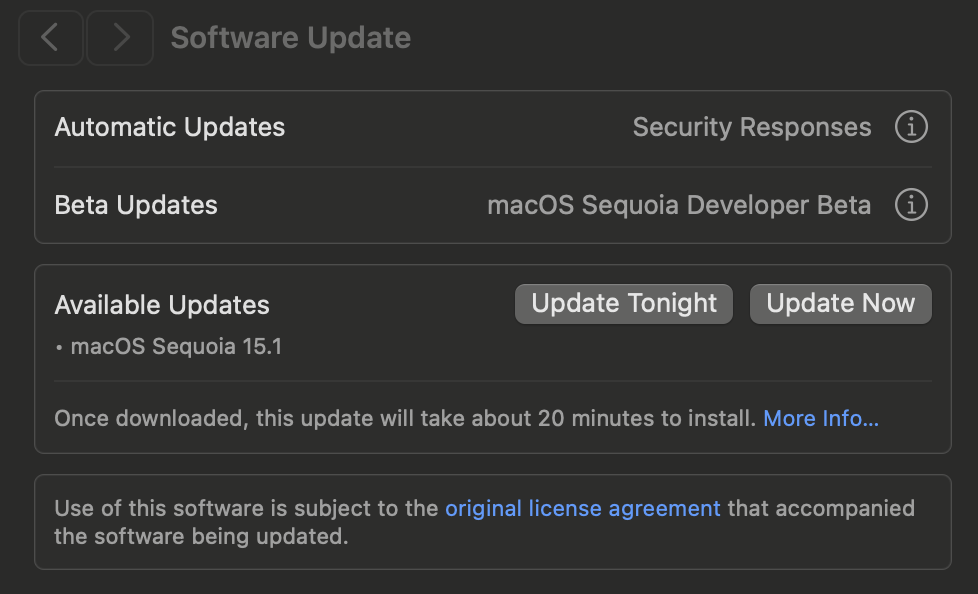Open the original license agreement link

point(582,508)
